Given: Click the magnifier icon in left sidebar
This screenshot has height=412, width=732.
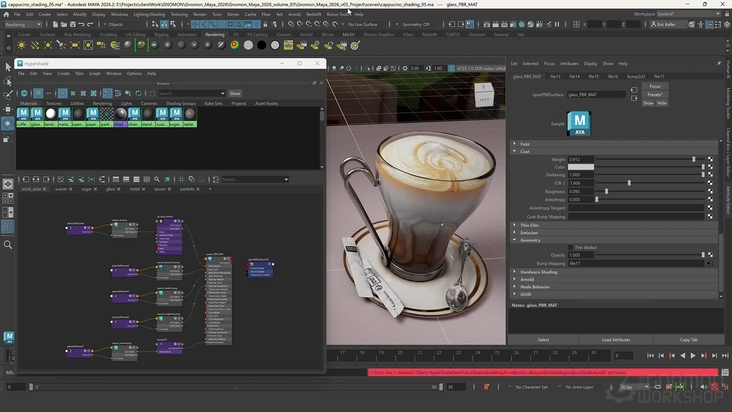Looking at the screenshot, I should [x=8, y=244].
